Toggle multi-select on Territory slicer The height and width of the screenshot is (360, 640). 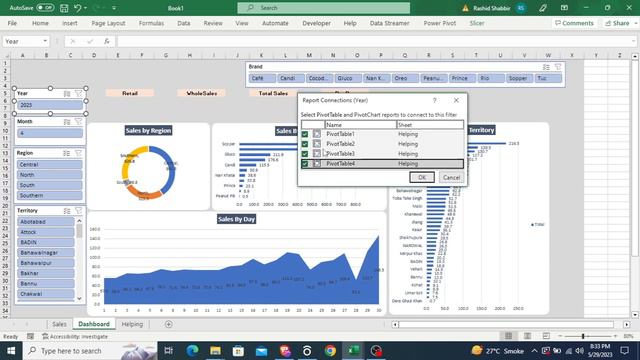pos(67,211)
